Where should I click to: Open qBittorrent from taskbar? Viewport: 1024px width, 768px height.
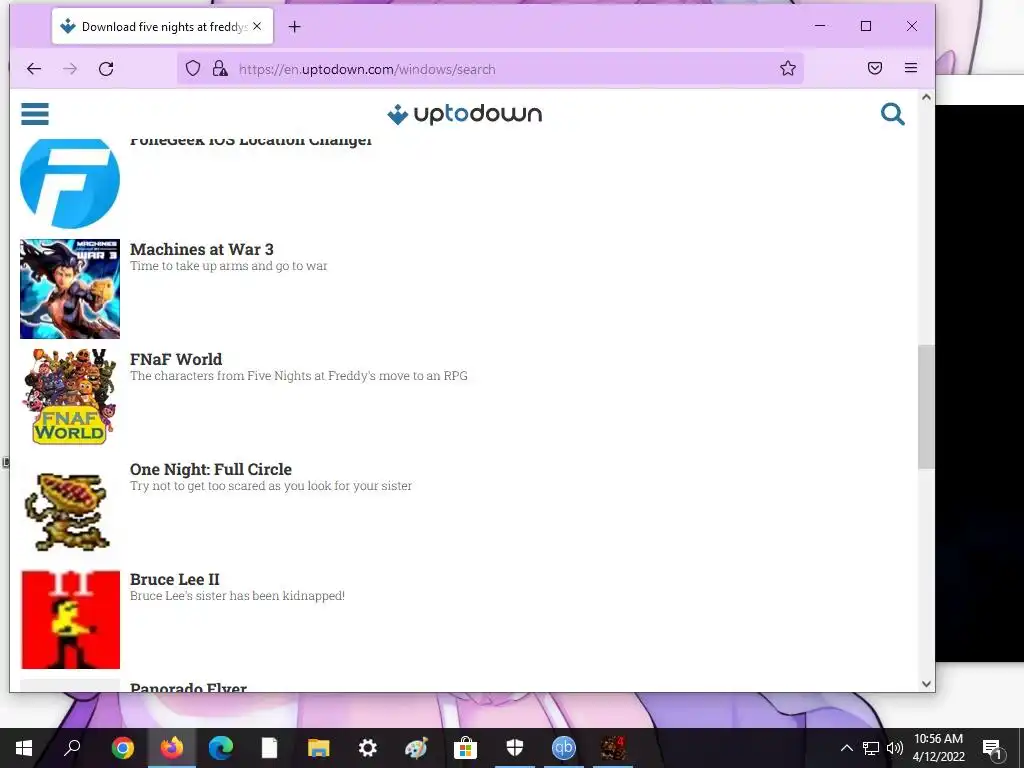[x=564, y=748]
